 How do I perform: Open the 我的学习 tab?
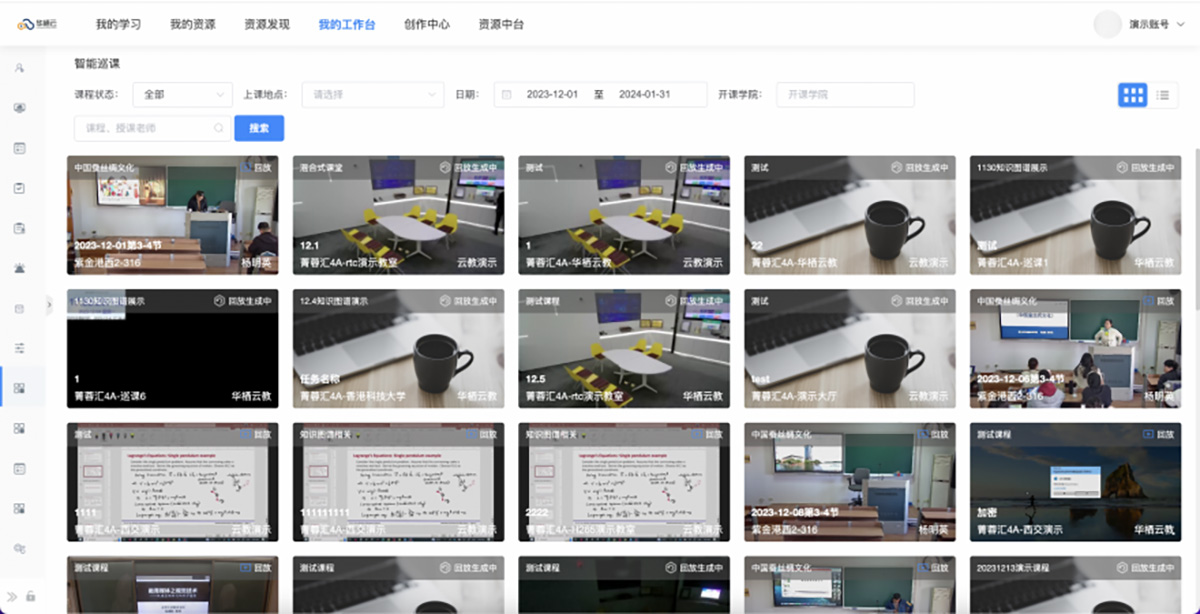coord(118,24)
